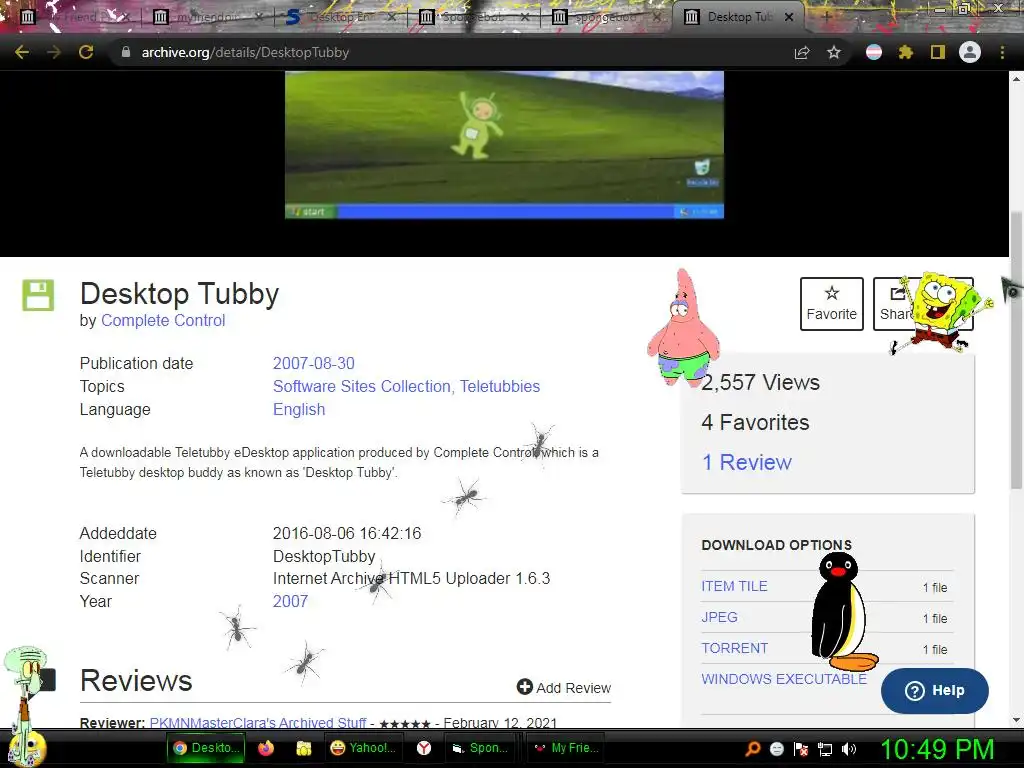Share this page from the address bar
The image size is (1024, 768).
pyautogui.click(x=802, y=52)
